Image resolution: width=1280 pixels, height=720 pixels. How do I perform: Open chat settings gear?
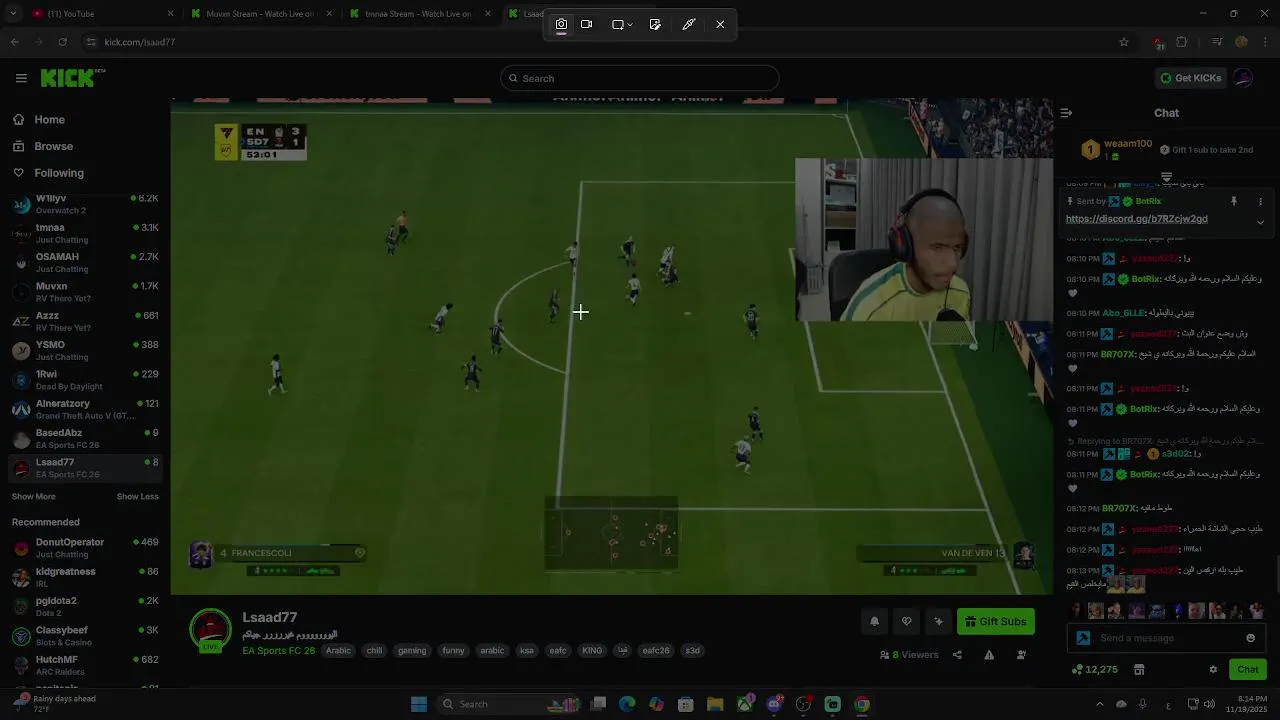click(x=1213, y=670)
